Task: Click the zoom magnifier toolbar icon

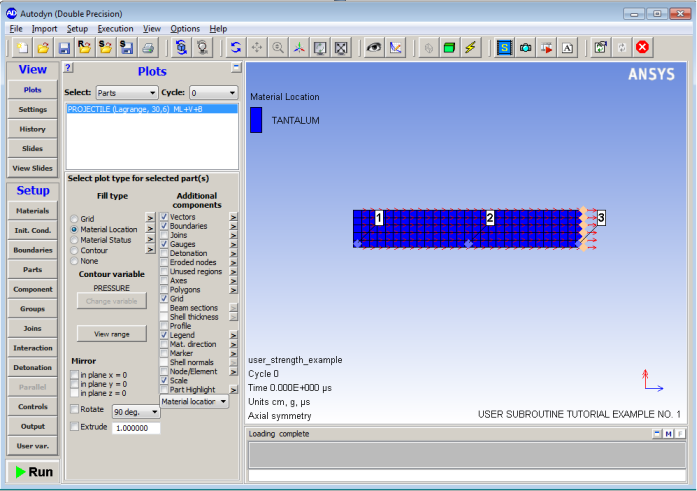Action: [x=278, y=47]
